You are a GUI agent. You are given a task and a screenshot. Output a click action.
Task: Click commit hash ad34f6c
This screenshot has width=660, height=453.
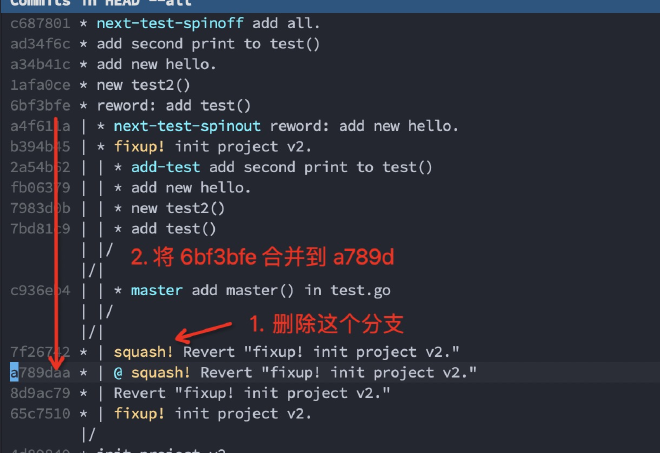coord(40,44)
